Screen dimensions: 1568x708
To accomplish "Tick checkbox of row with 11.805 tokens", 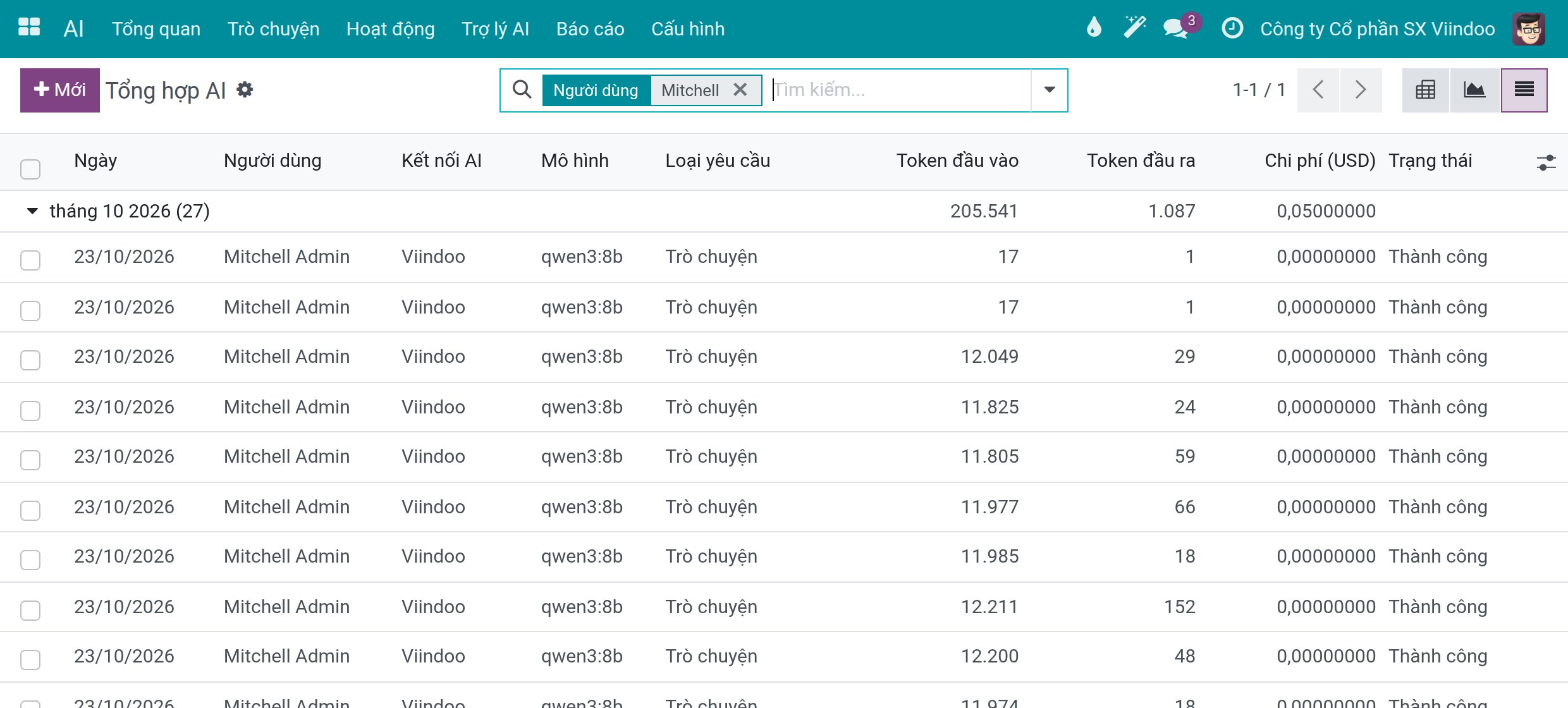I will coord(30,460).
